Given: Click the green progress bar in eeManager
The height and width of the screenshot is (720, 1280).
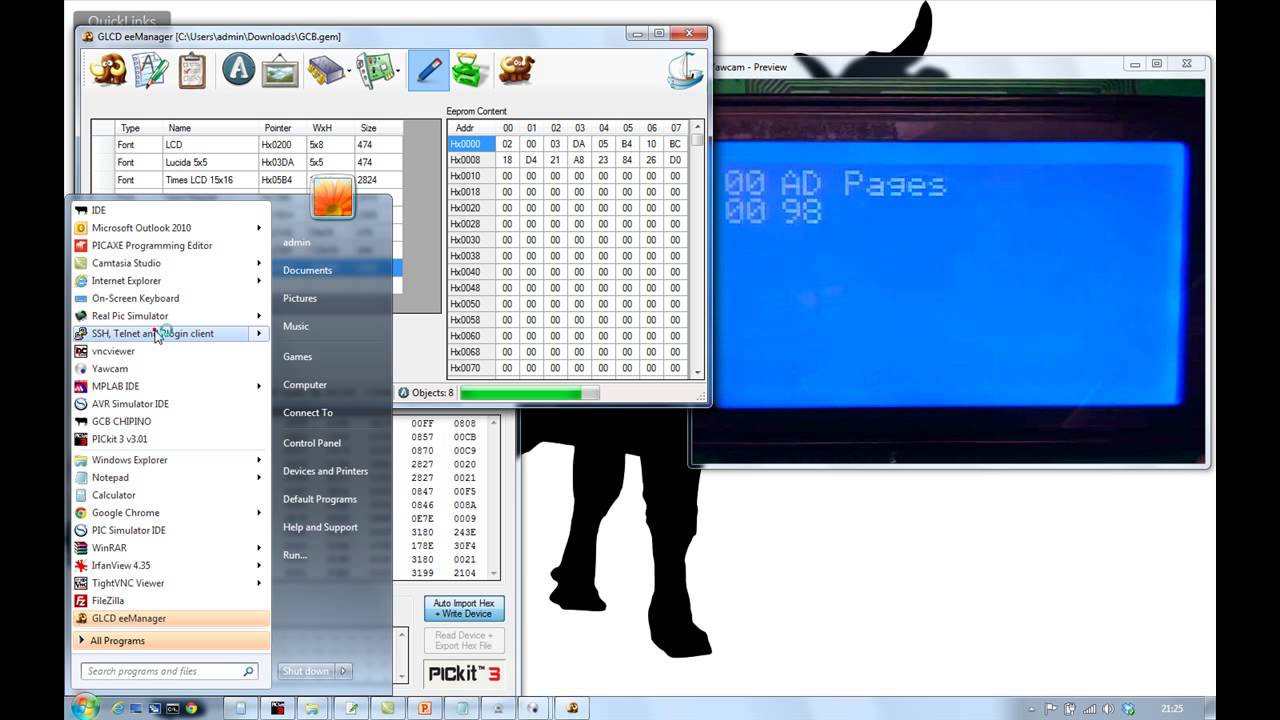Looking at the screenshot, I should 529,393.
